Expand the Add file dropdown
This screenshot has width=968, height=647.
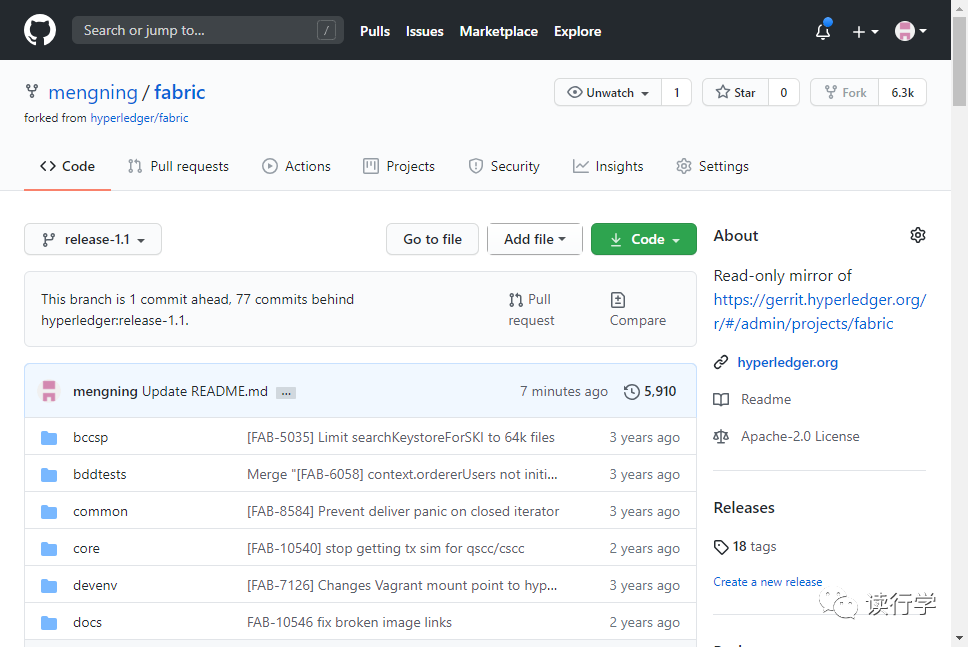click(535, 239)
